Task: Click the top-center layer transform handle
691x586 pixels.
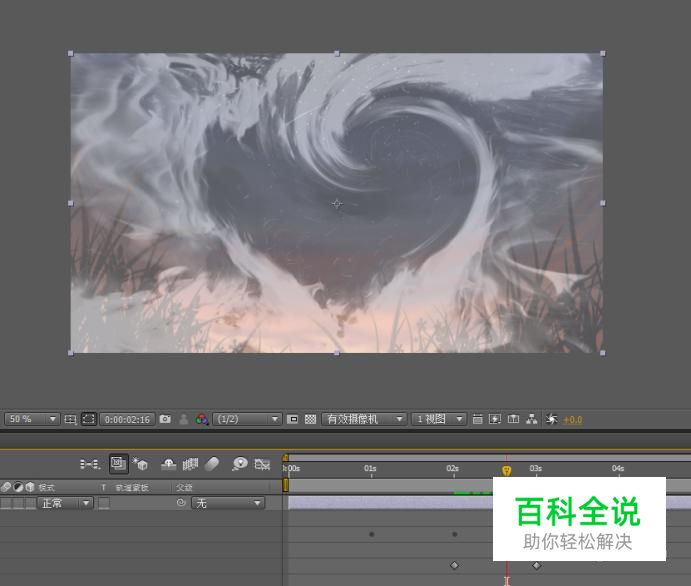Action: [337, 53]
